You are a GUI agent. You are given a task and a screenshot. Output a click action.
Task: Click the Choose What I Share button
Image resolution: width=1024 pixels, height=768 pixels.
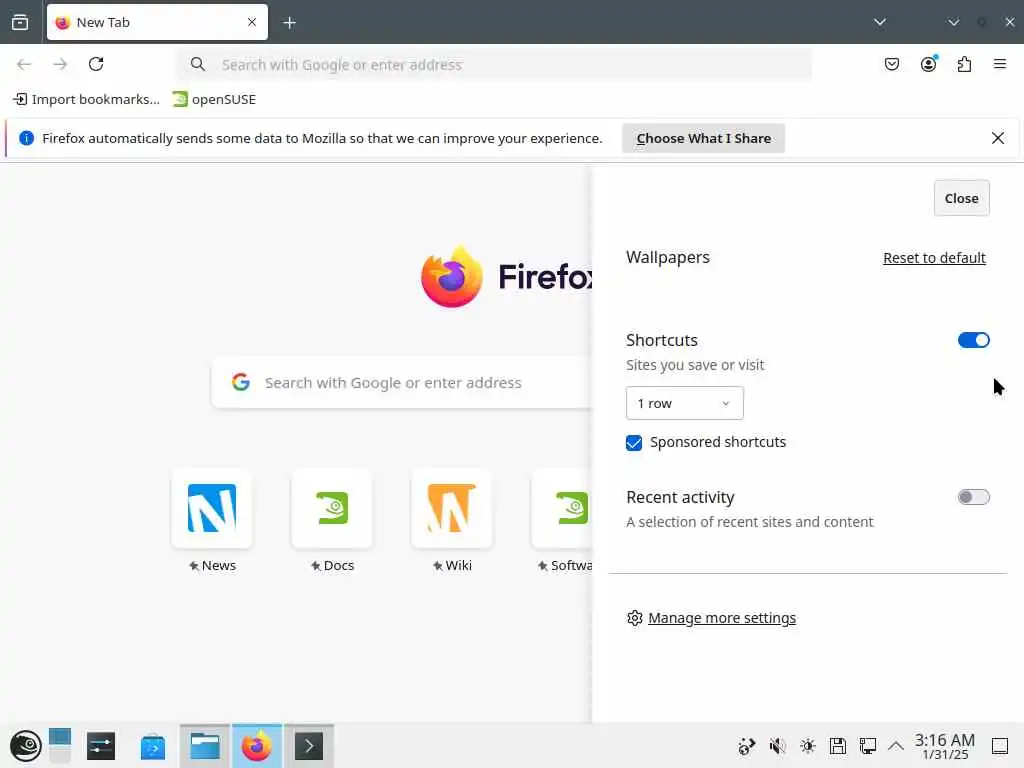pyautogui.click(x=703, y=138)
